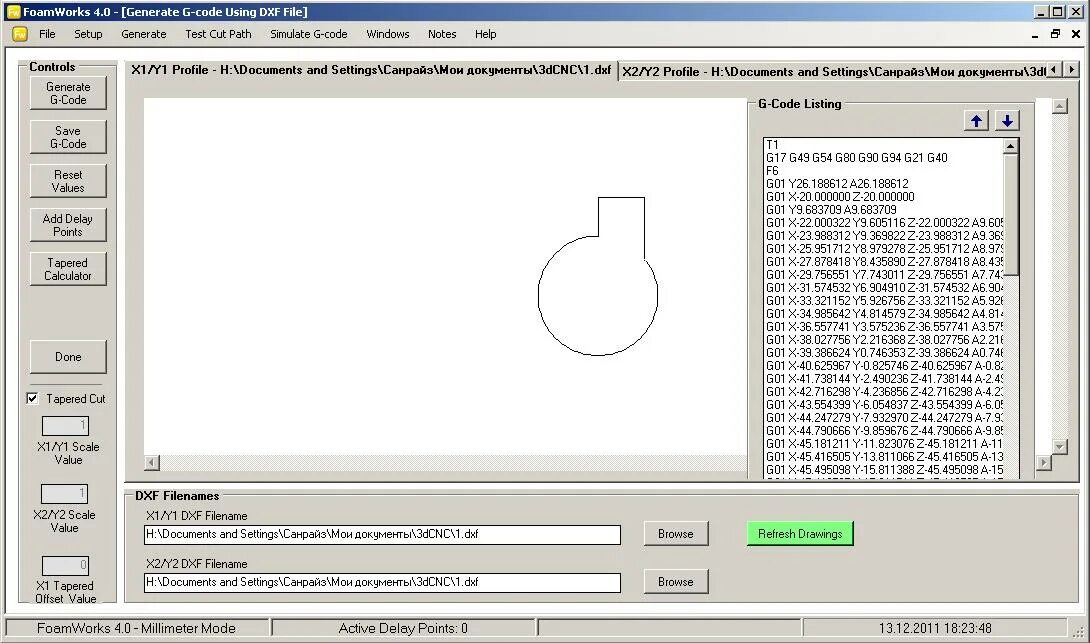
Task: Select line G01 X-20.000000 Z-20.000000
Action: coord(840,197)
